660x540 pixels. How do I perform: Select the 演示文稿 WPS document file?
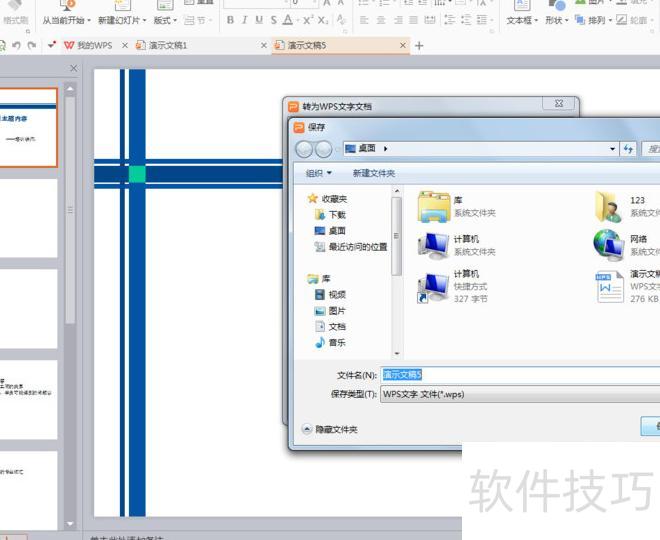tap(628, 286)
